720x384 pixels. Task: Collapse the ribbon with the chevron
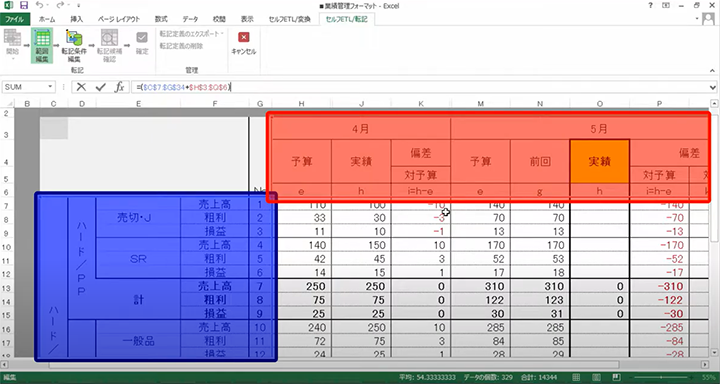712,71
